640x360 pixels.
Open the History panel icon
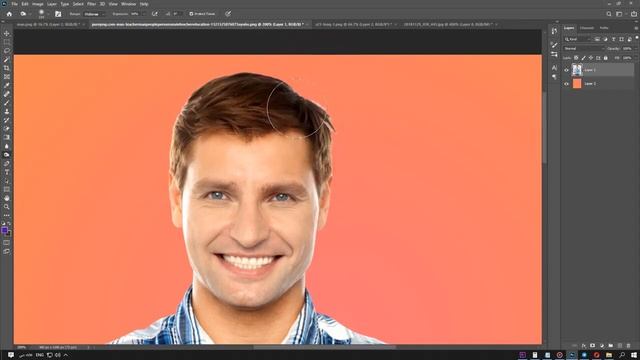(x=554, y=31)
